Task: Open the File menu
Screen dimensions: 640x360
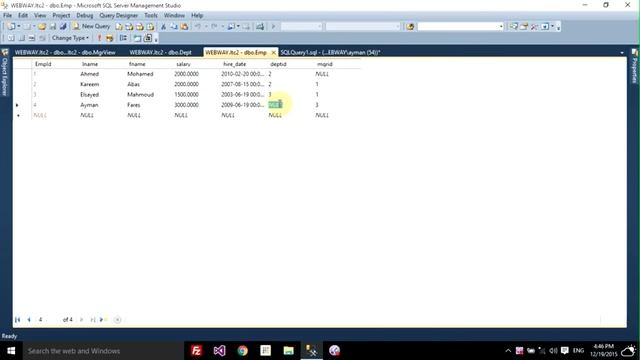Action: pyautogui.click(x=7, y=16)
